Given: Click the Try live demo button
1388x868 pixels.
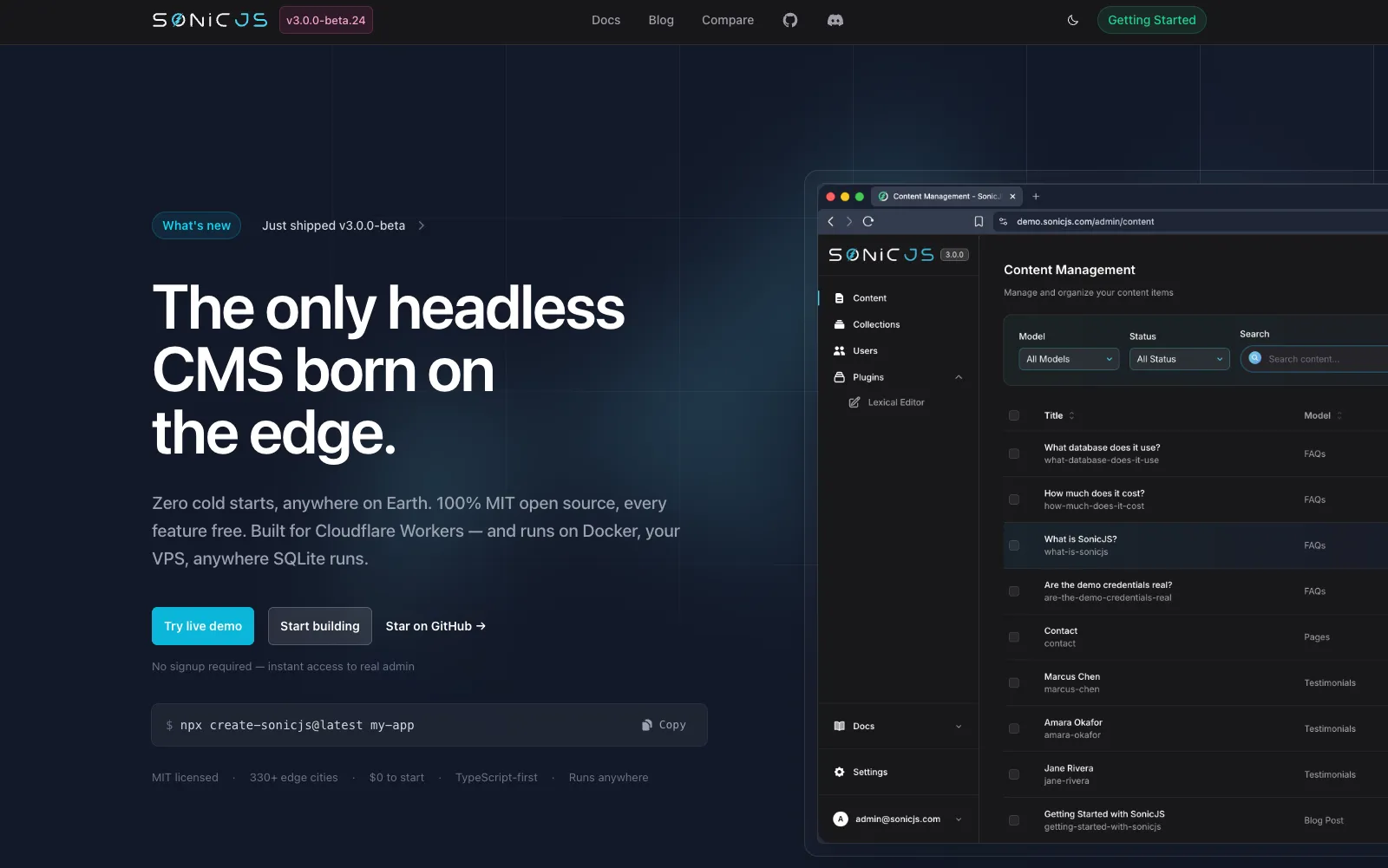Looking at the screenshot, I should coord(203,626).
